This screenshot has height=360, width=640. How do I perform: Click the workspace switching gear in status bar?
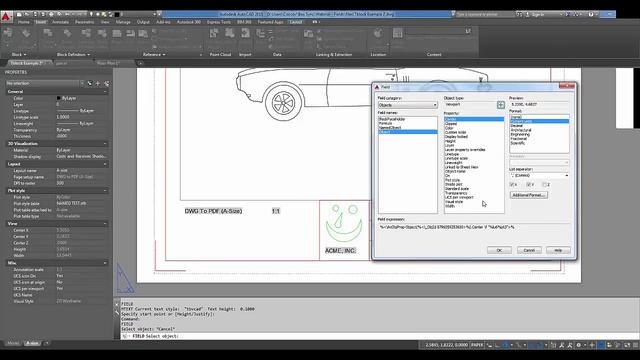coord(578,345)
